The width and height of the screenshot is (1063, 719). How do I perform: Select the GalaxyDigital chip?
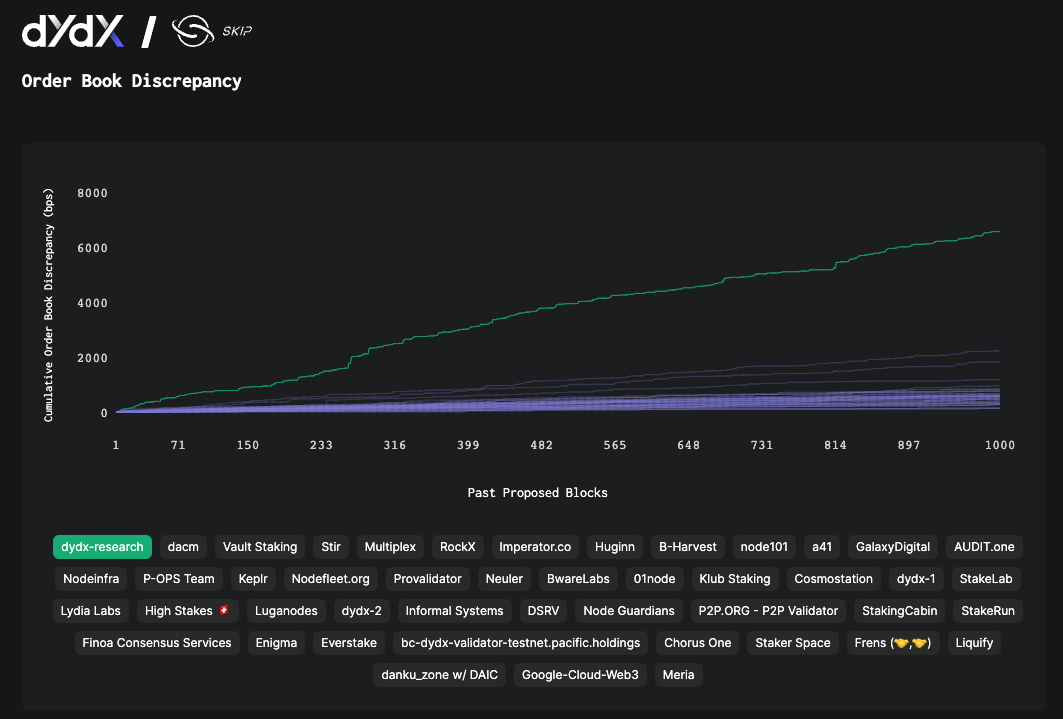coord(893,547)
